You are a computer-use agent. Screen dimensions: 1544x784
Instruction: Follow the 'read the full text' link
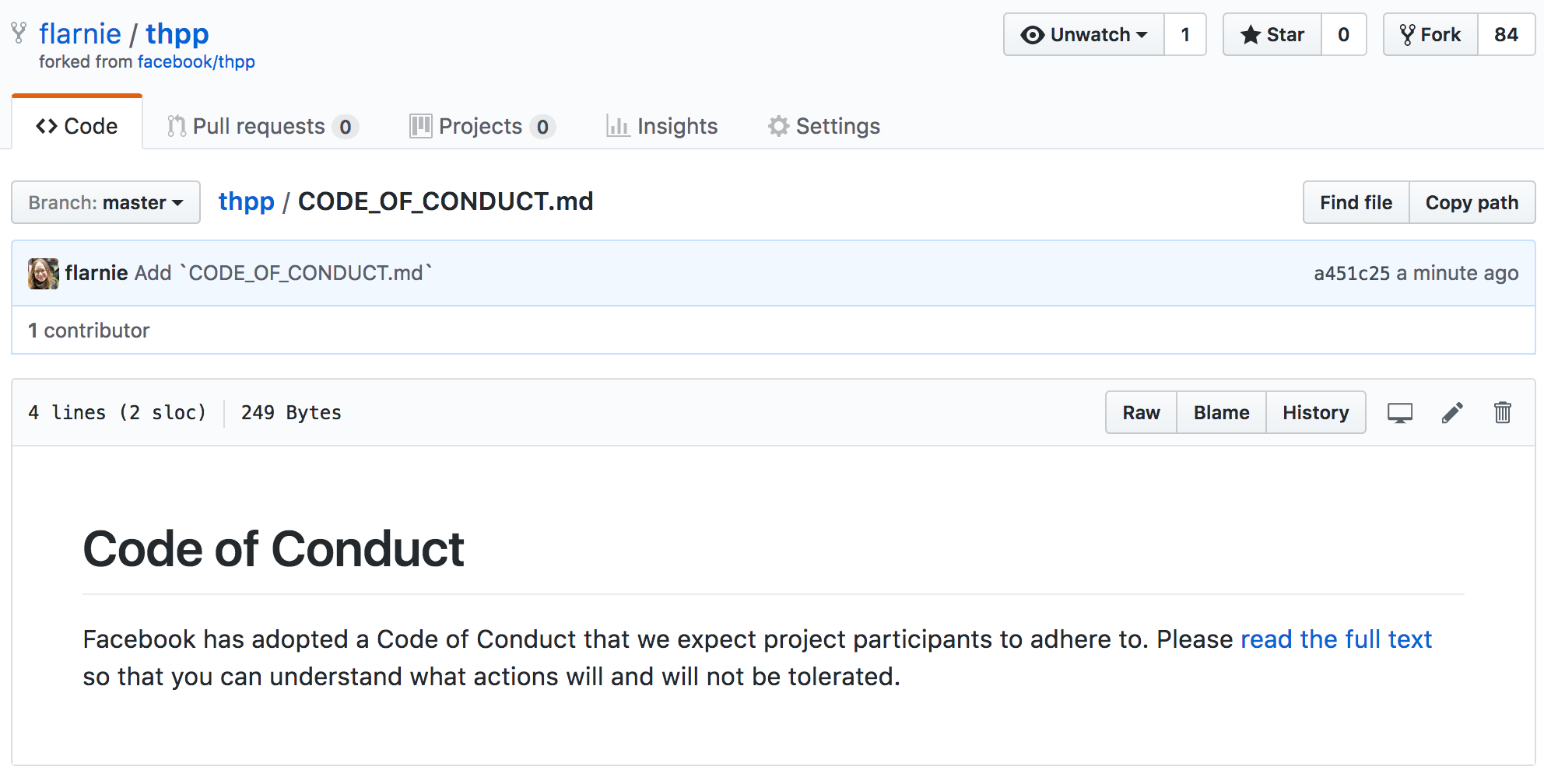click(1335, 639)
